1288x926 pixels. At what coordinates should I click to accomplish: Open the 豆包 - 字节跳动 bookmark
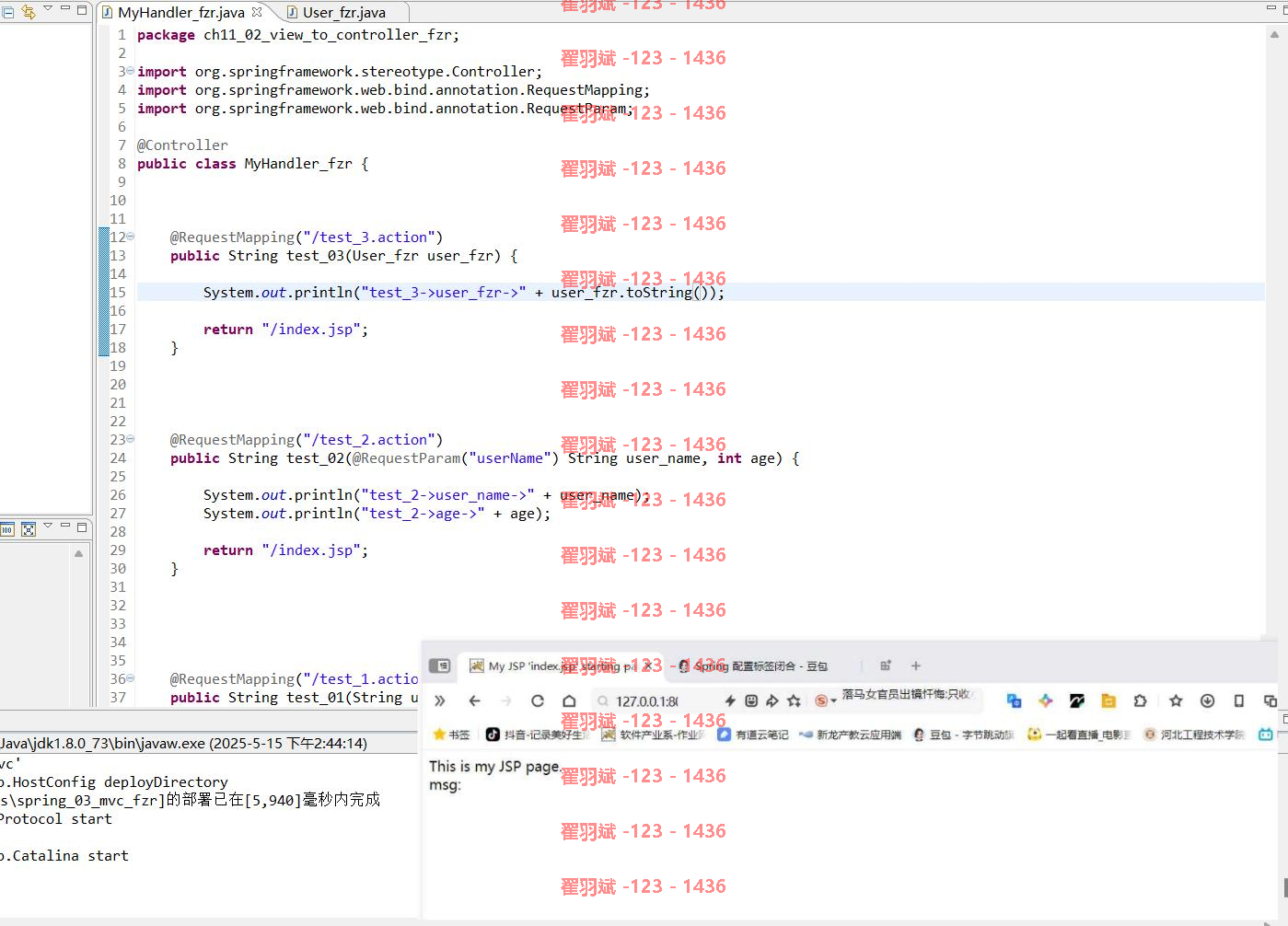coord(963,735)
